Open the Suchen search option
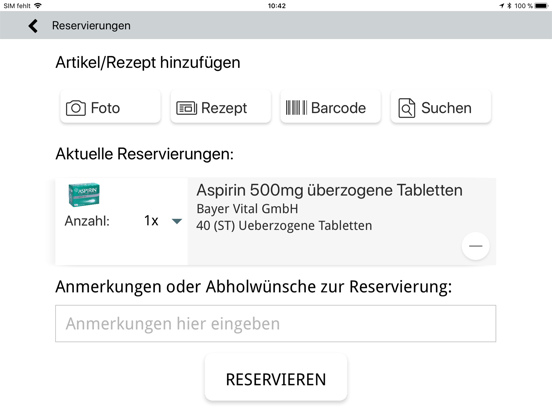552x414 pixels. (441, 107)
